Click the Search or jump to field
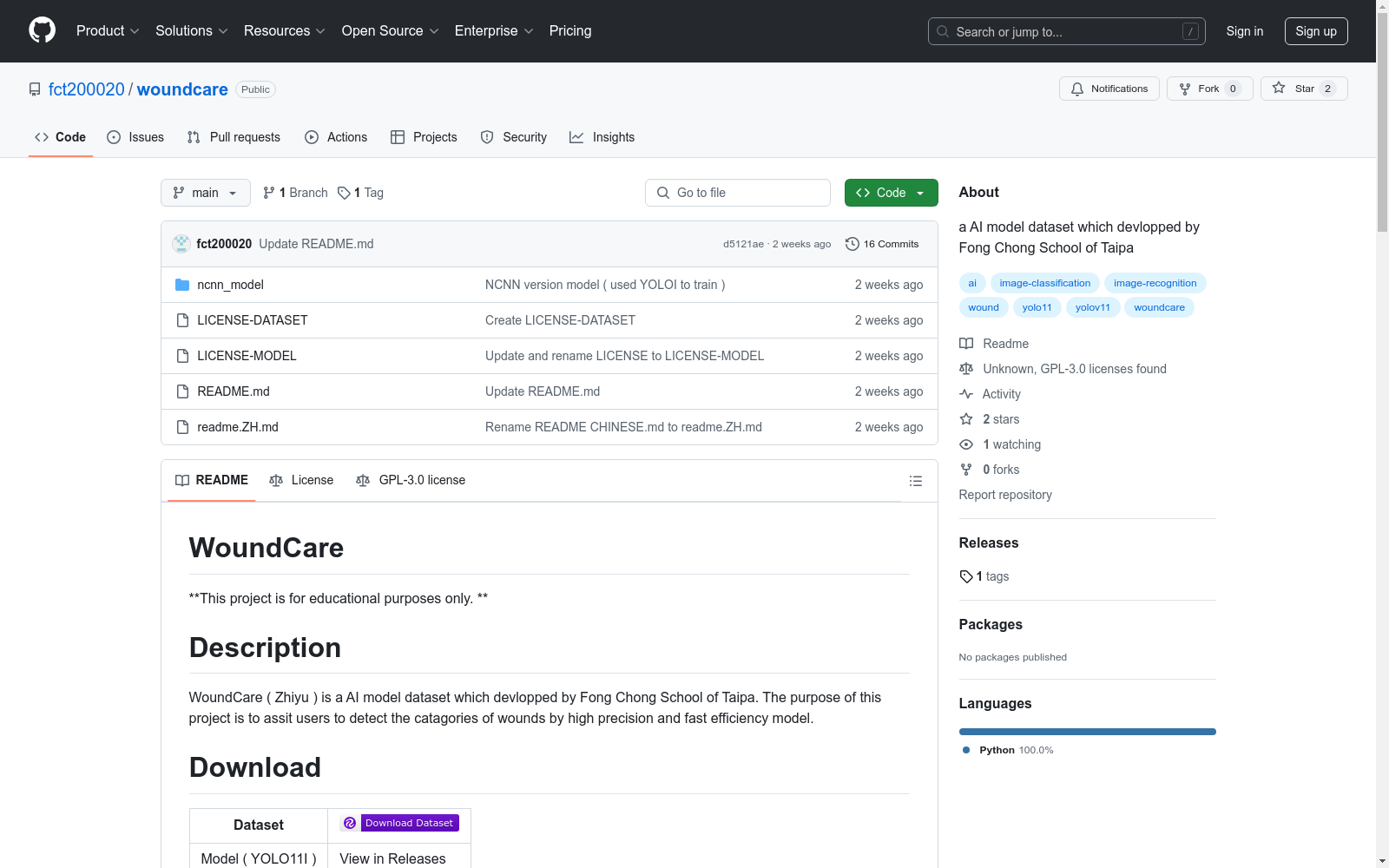The height and width of the screenshot is (868, 1389). (x=1067, y=31)
